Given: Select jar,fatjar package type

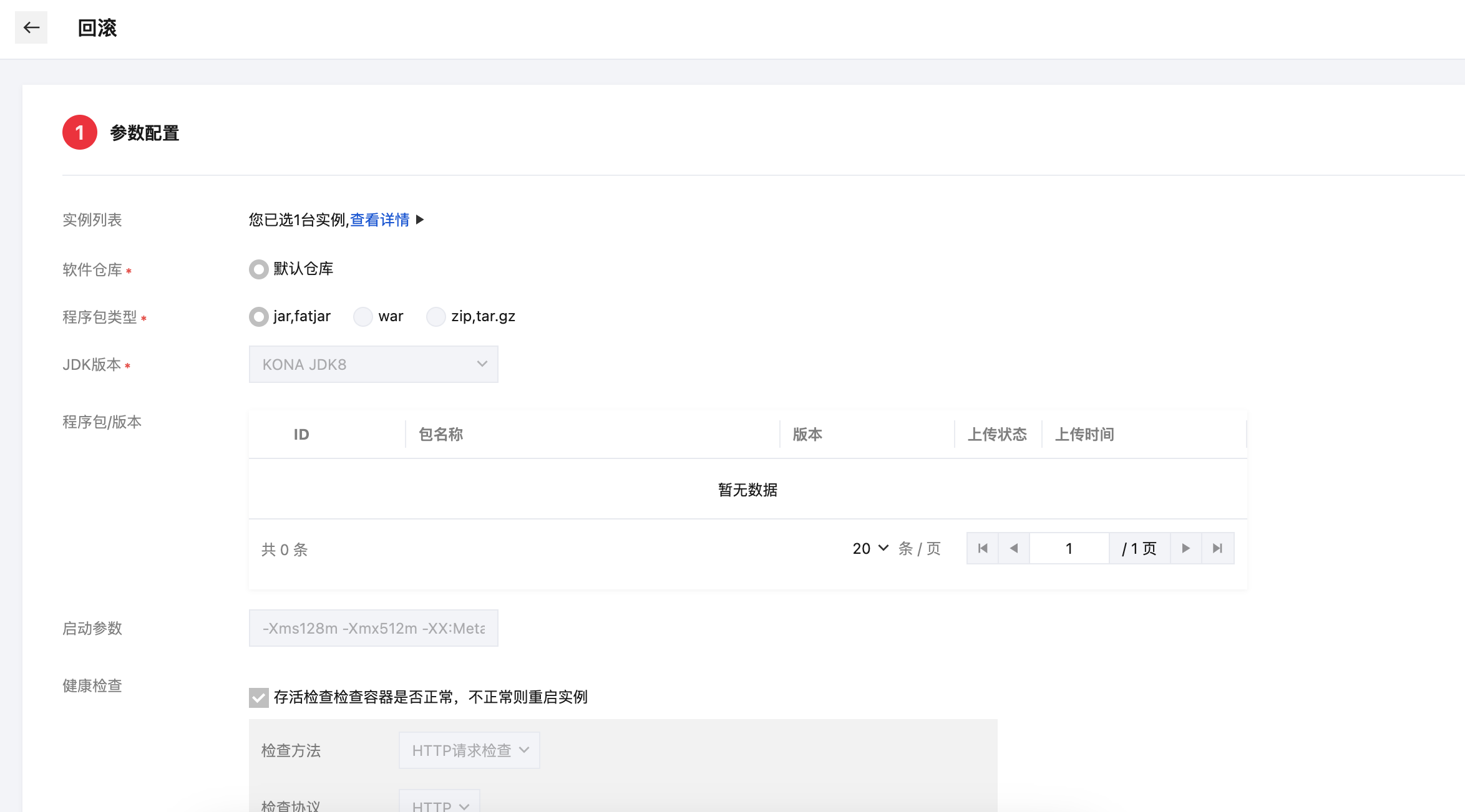Looking at the screenshot, I should [x=258, y=317].
